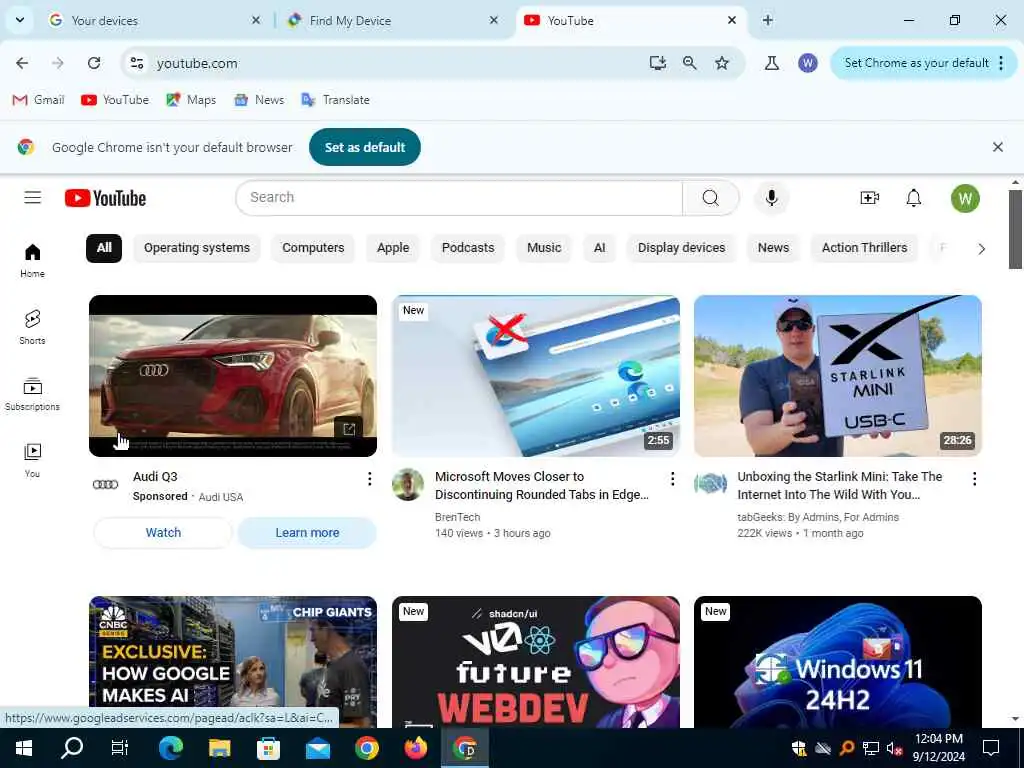Click the Audi logo channel icon

pos(105,484)
